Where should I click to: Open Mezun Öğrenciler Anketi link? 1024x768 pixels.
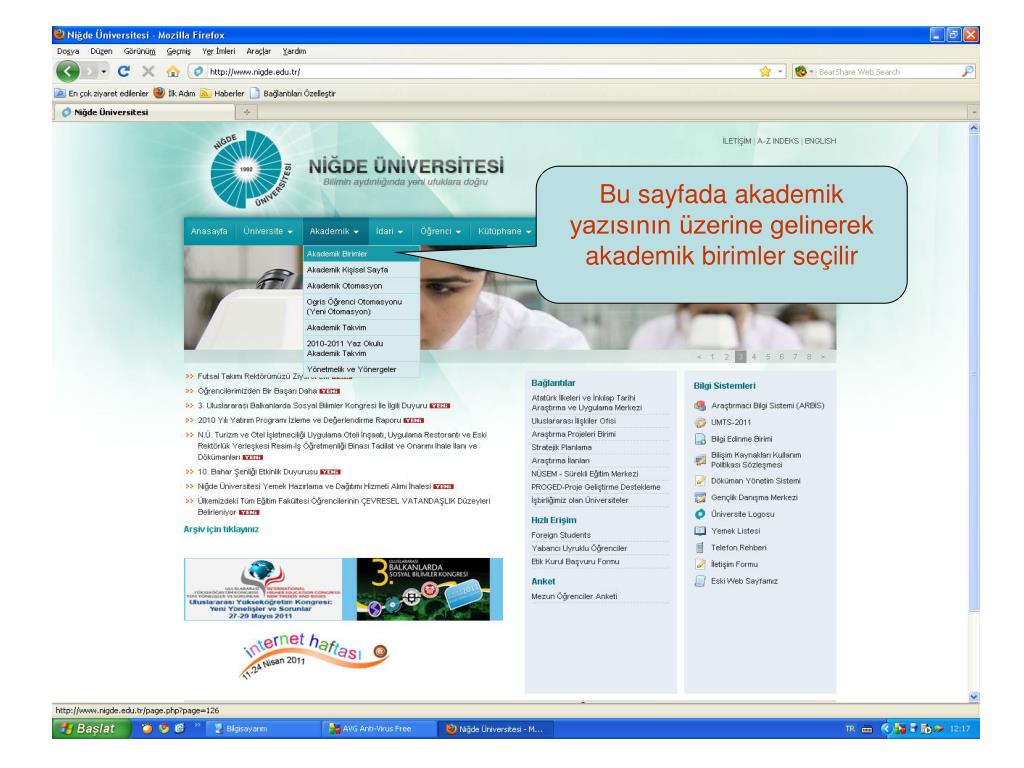click(x=574, y=596)
